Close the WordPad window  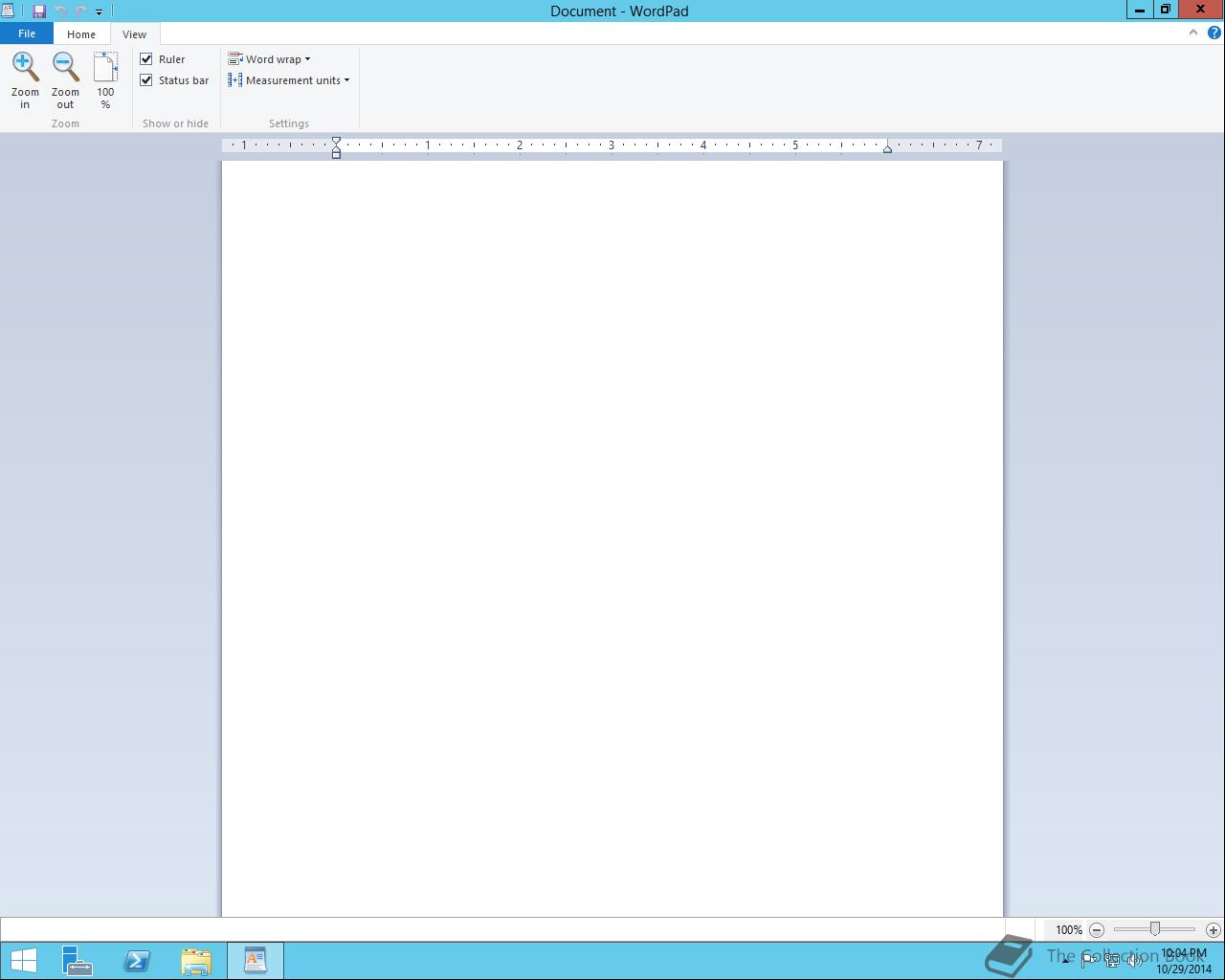1201,10
